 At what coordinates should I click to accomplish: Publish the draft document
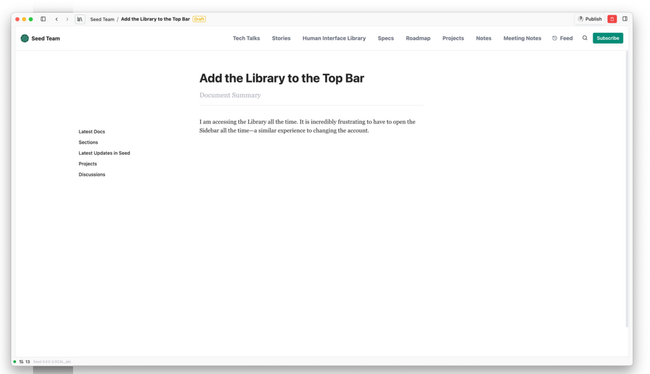[x=590, y=19]
